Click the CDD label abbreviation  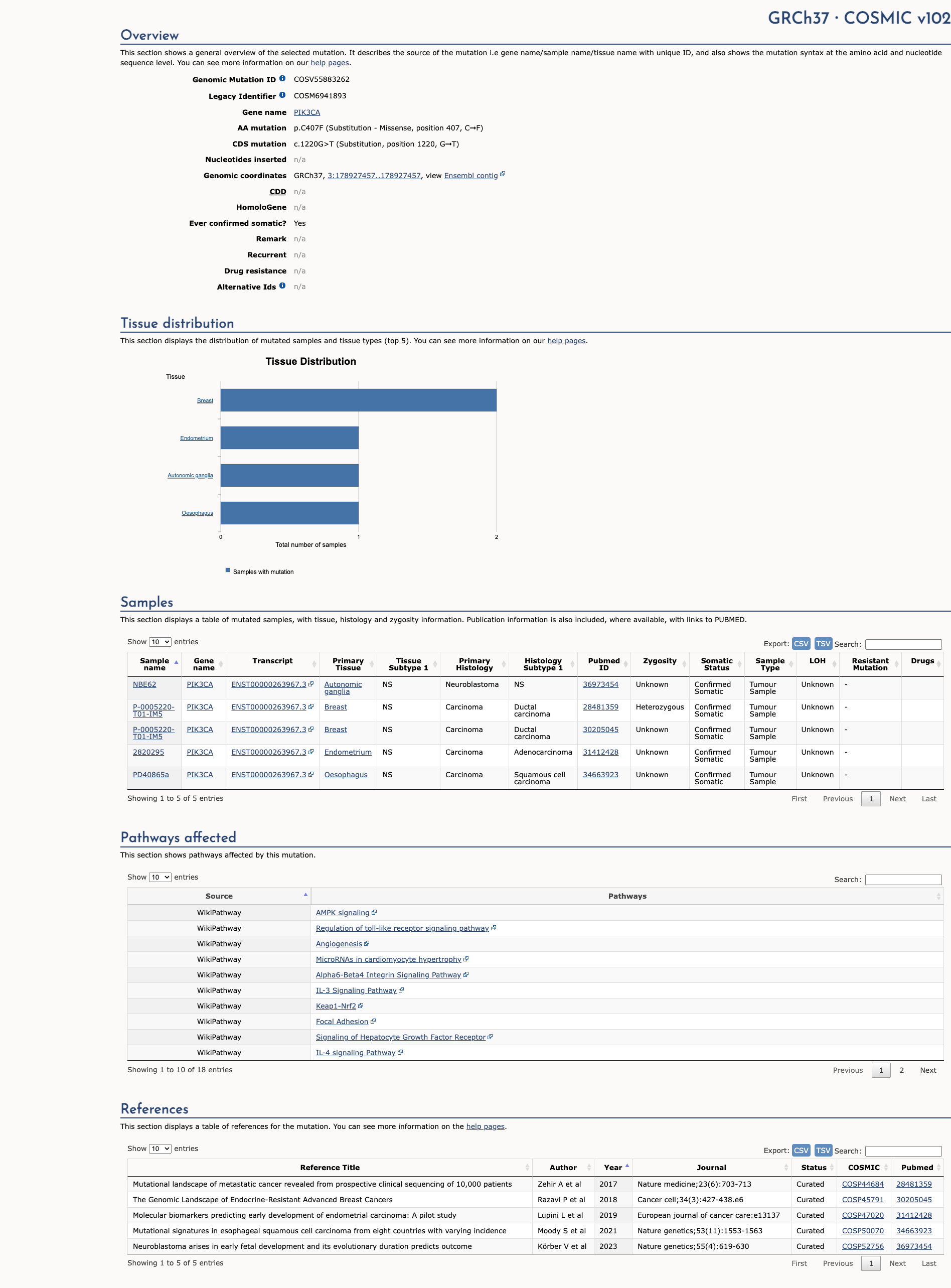coord(278,191)
